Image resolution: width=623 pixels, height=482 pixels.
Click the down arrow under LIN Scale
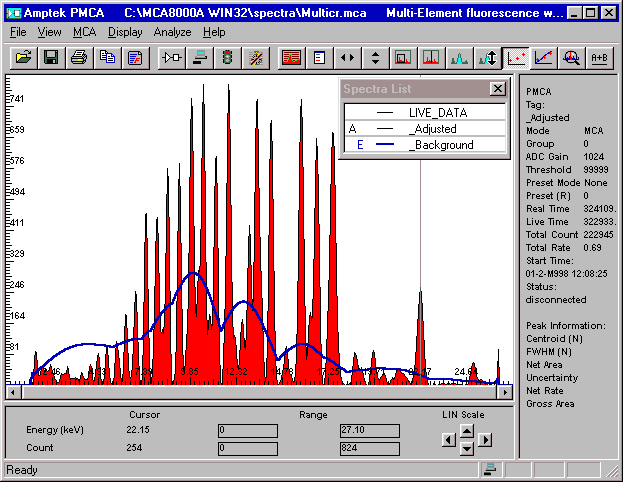click(467, 449)
